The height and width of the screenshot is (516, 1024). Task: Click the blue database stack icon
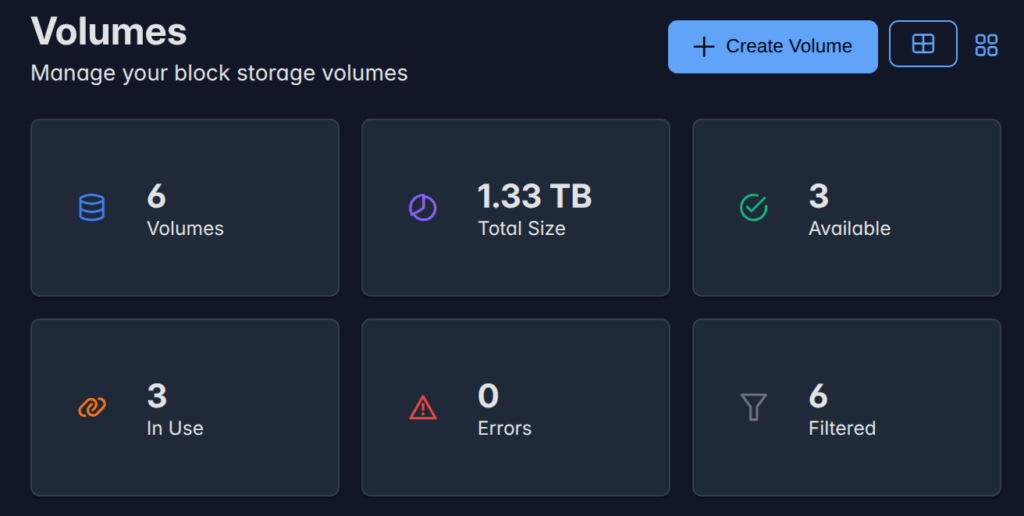(91, 207)
